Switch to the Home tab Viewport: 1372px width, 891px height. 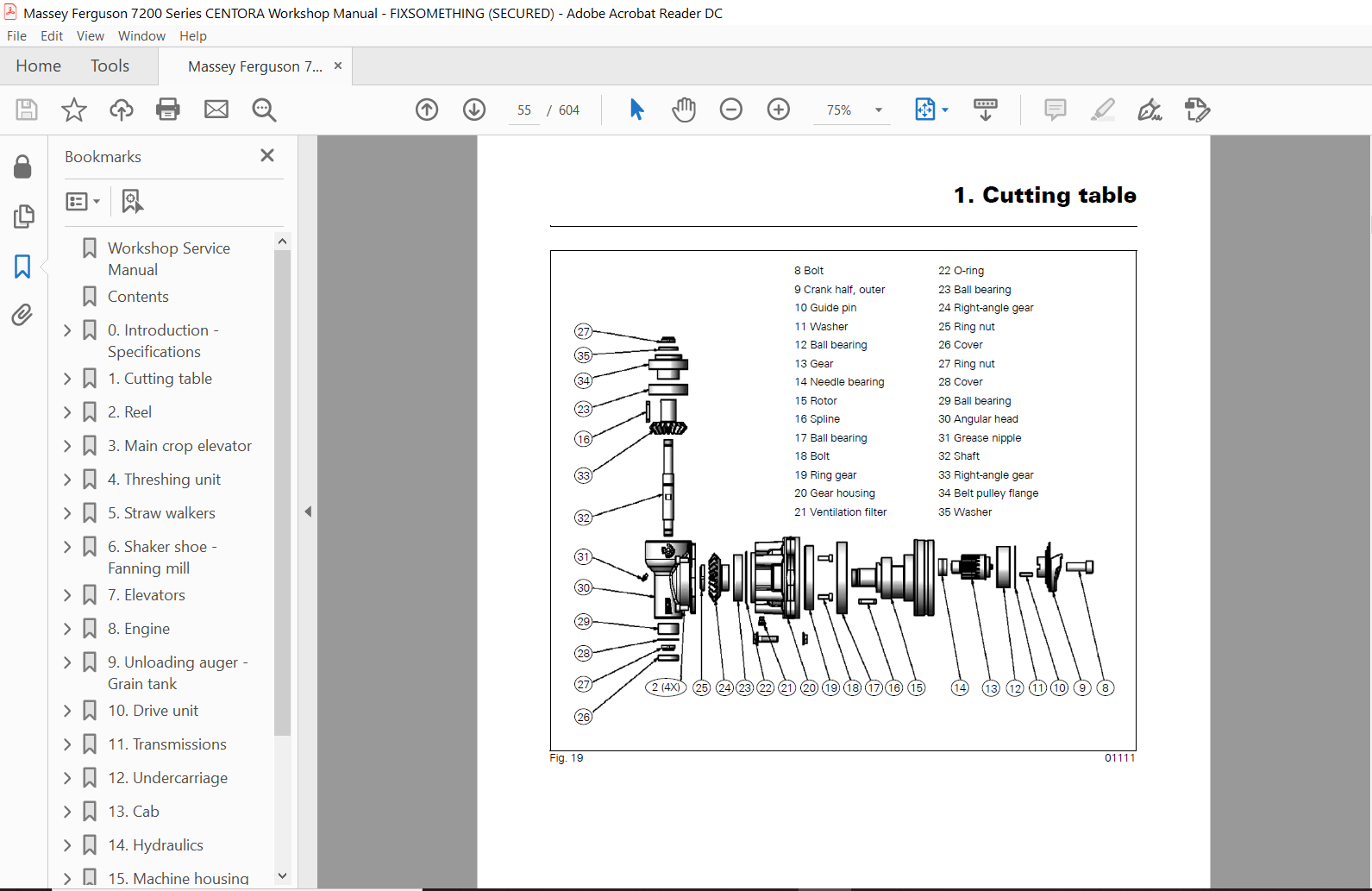coord(38,66)
